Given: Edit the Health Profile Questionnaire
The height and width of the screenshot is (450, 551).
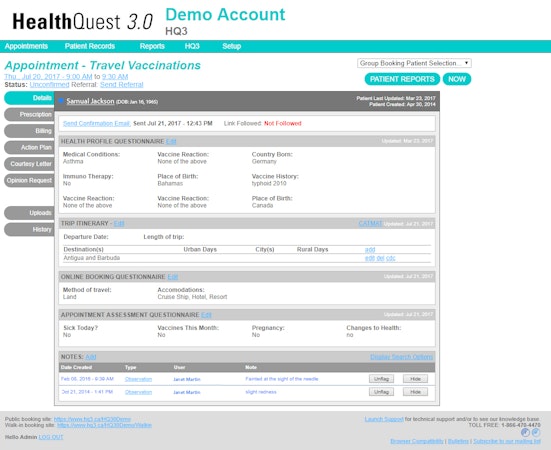Looking at the screenshot, I should pyautogui.click(x=171, y=141).
